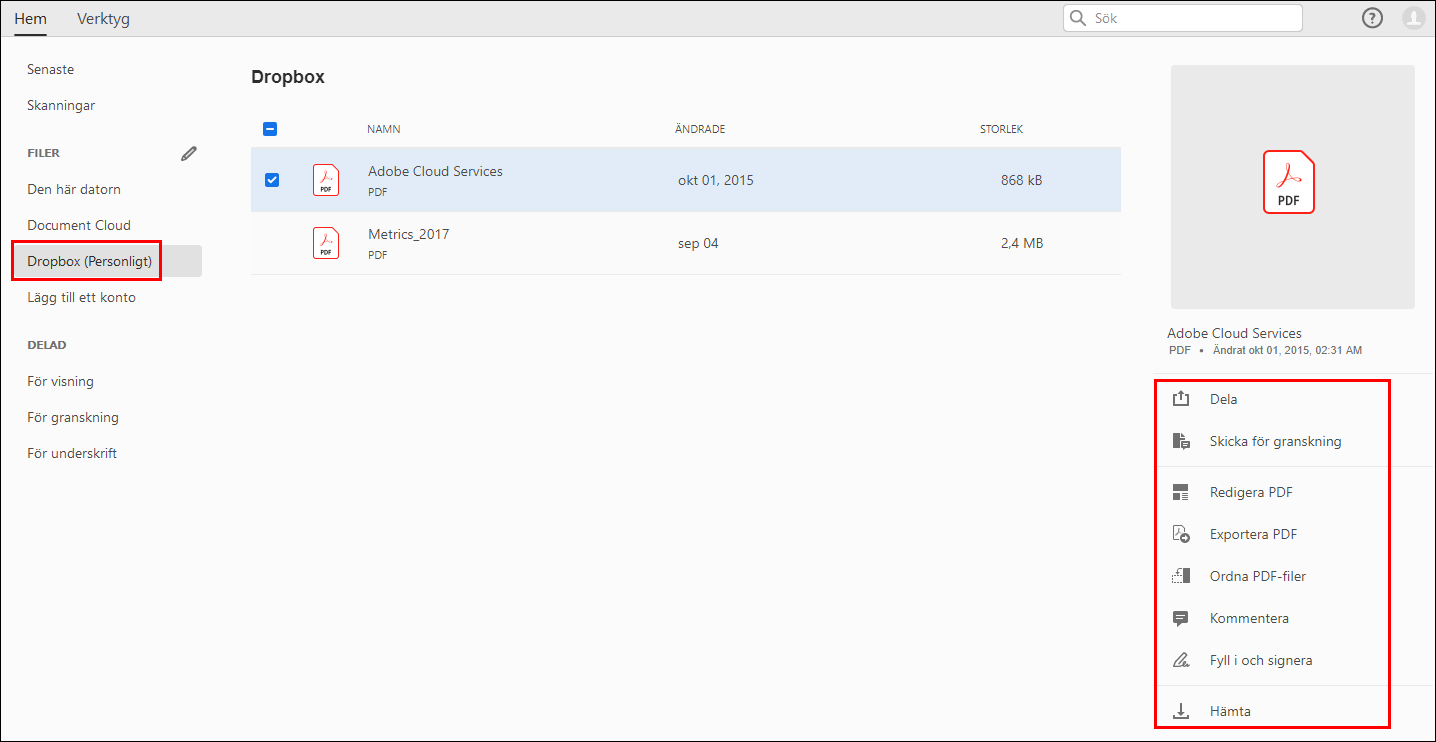Choose Redigera PDF action

pos(1251,492)
